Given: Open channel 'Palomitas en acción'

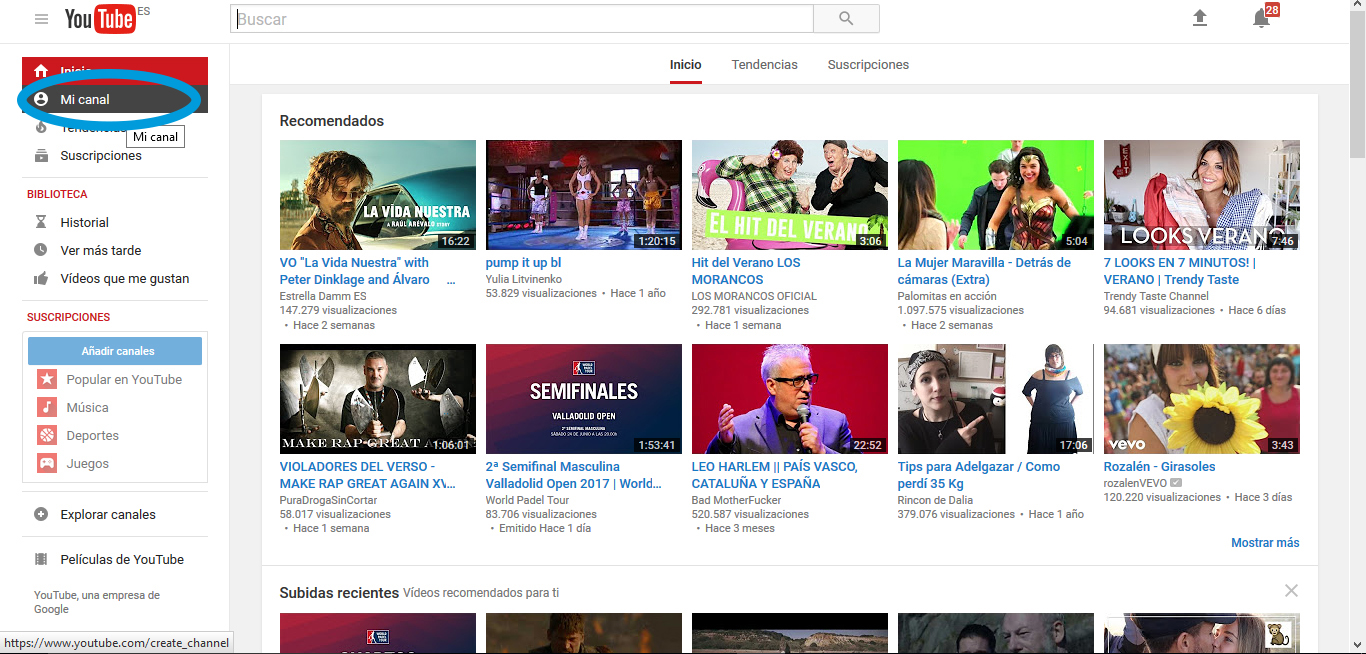Looking at the screenshot, I should (x=947, y=296).
